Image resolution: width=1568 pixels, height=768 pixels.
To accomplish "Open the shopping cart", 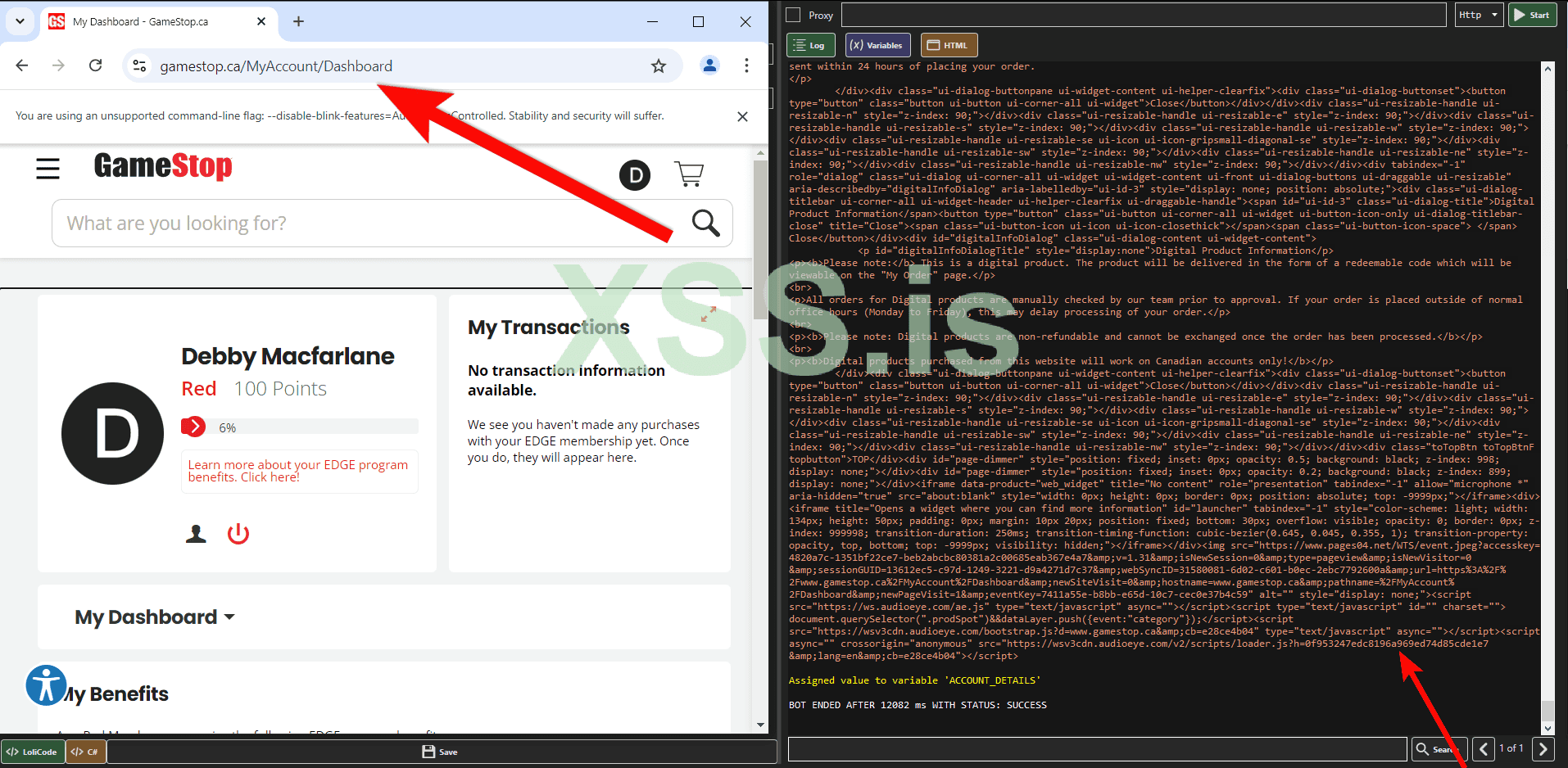I will pos(689,174).
